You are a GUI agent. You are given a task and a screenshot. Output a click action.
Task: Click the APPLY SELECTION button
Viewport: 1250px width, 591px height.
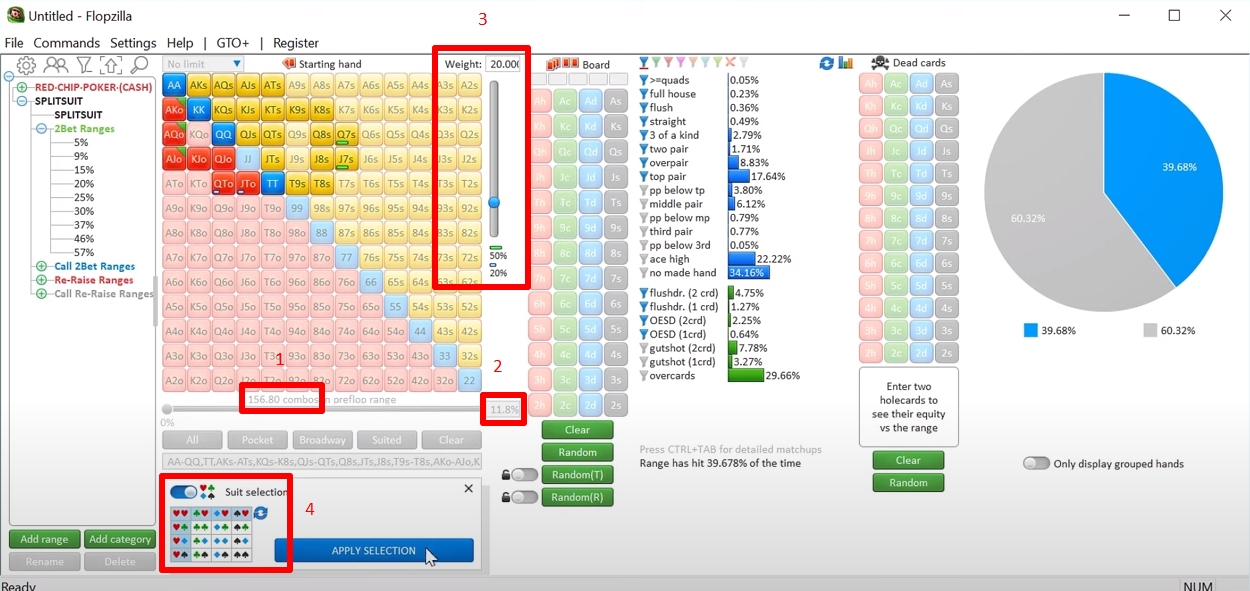click(373, 551)
